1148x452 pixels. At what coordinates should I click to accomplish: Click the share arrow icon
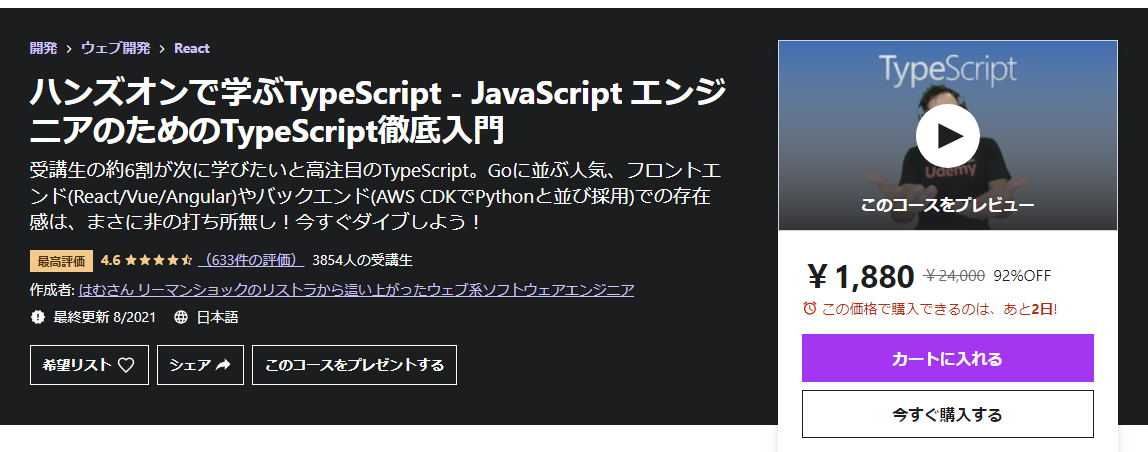223,365
